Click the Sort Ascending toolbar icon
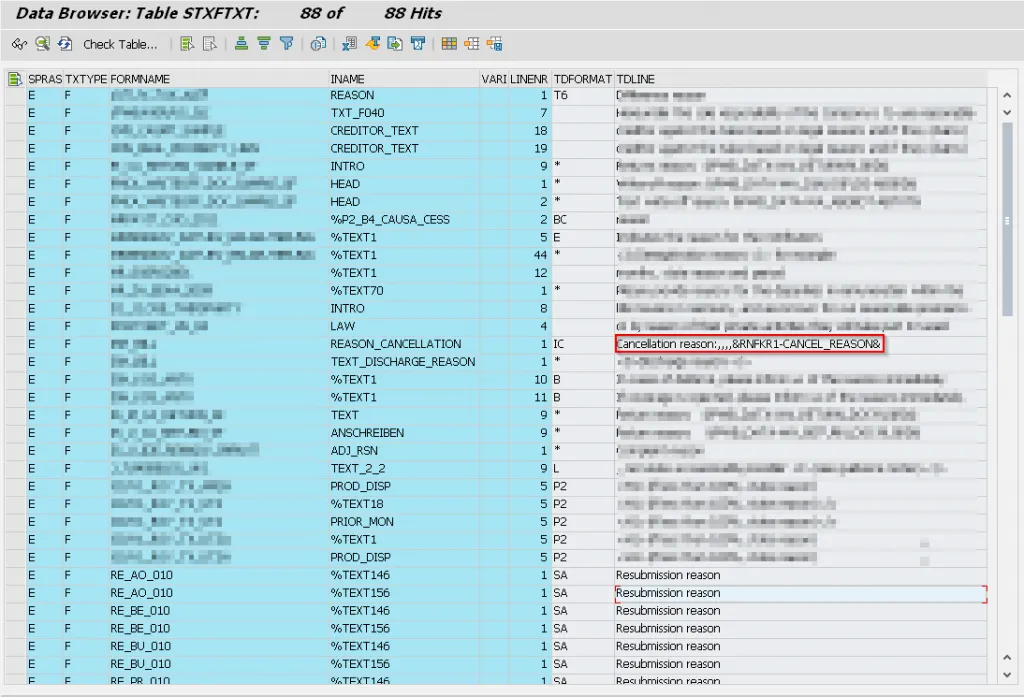 (241, 44)
